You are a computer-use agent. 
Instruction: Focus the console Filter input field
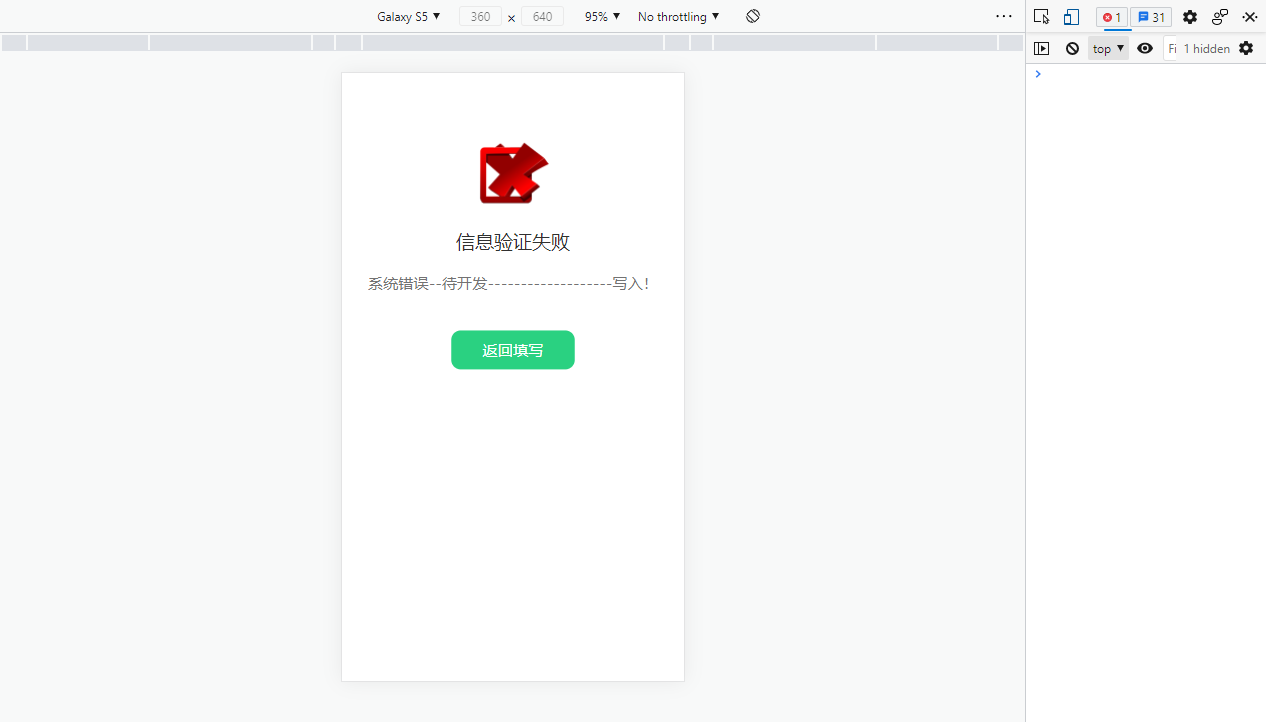(1172, 48)
